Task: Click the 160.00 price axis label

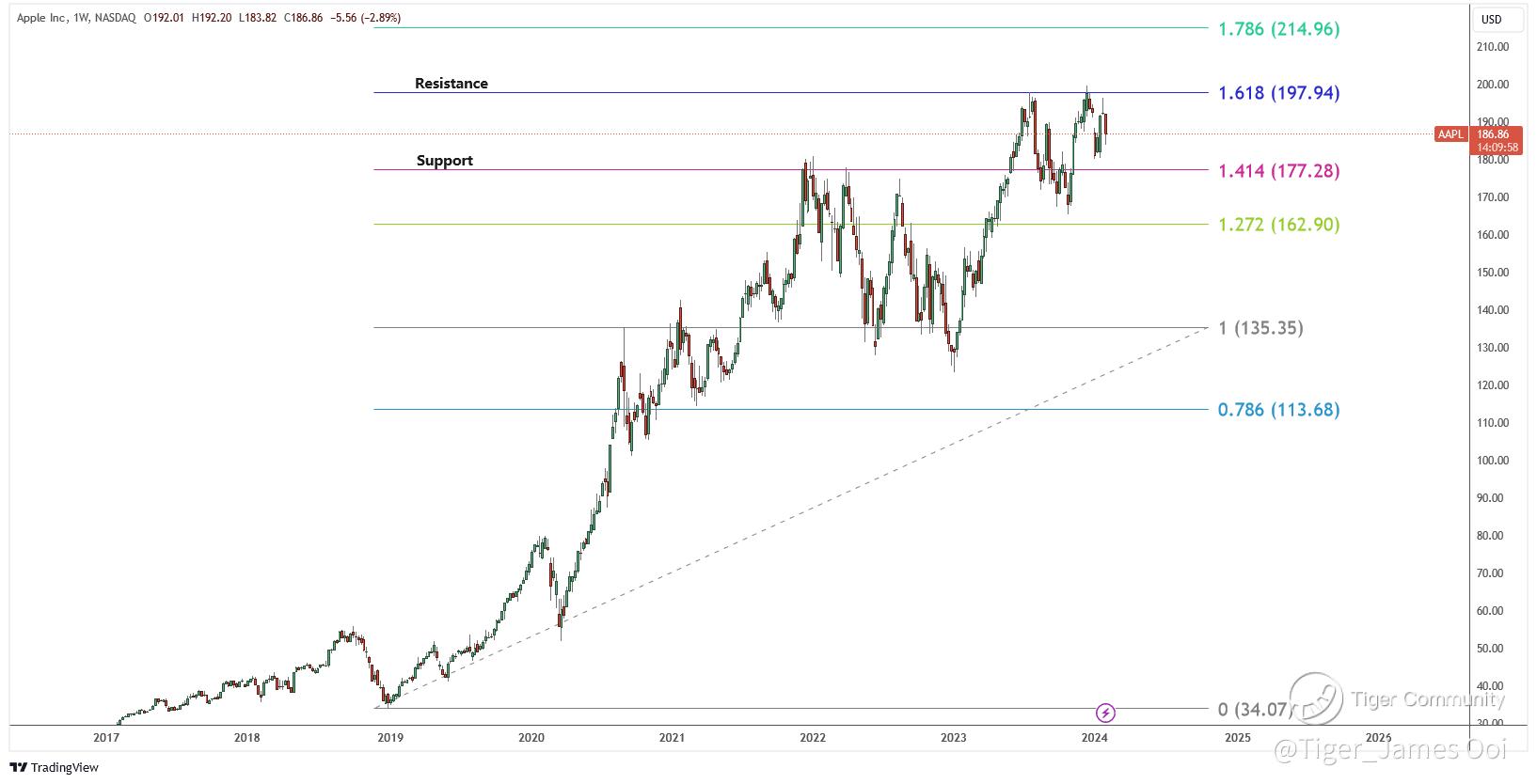Action: [1493, 235]
